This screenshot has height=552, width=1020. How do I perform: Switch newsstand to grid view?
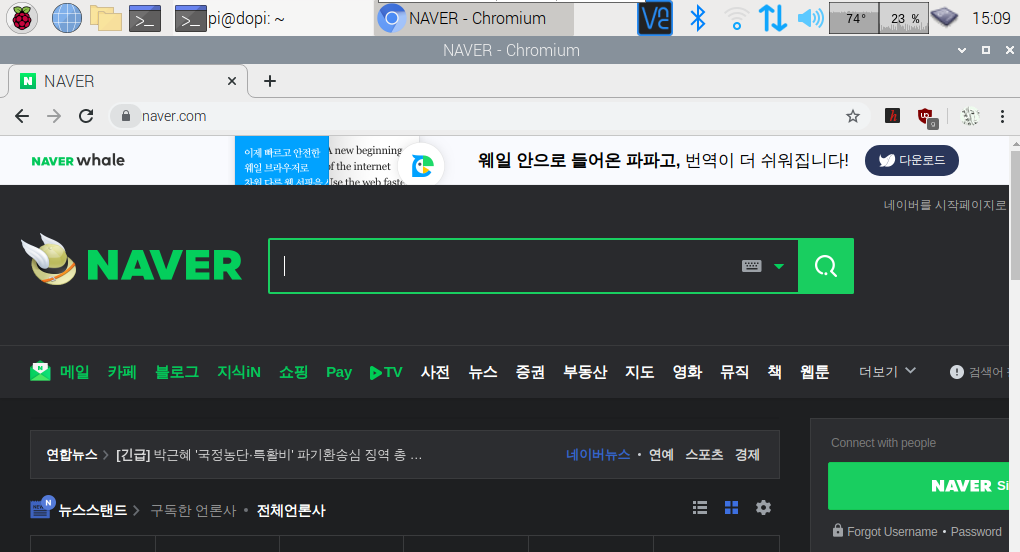[731, 508]
